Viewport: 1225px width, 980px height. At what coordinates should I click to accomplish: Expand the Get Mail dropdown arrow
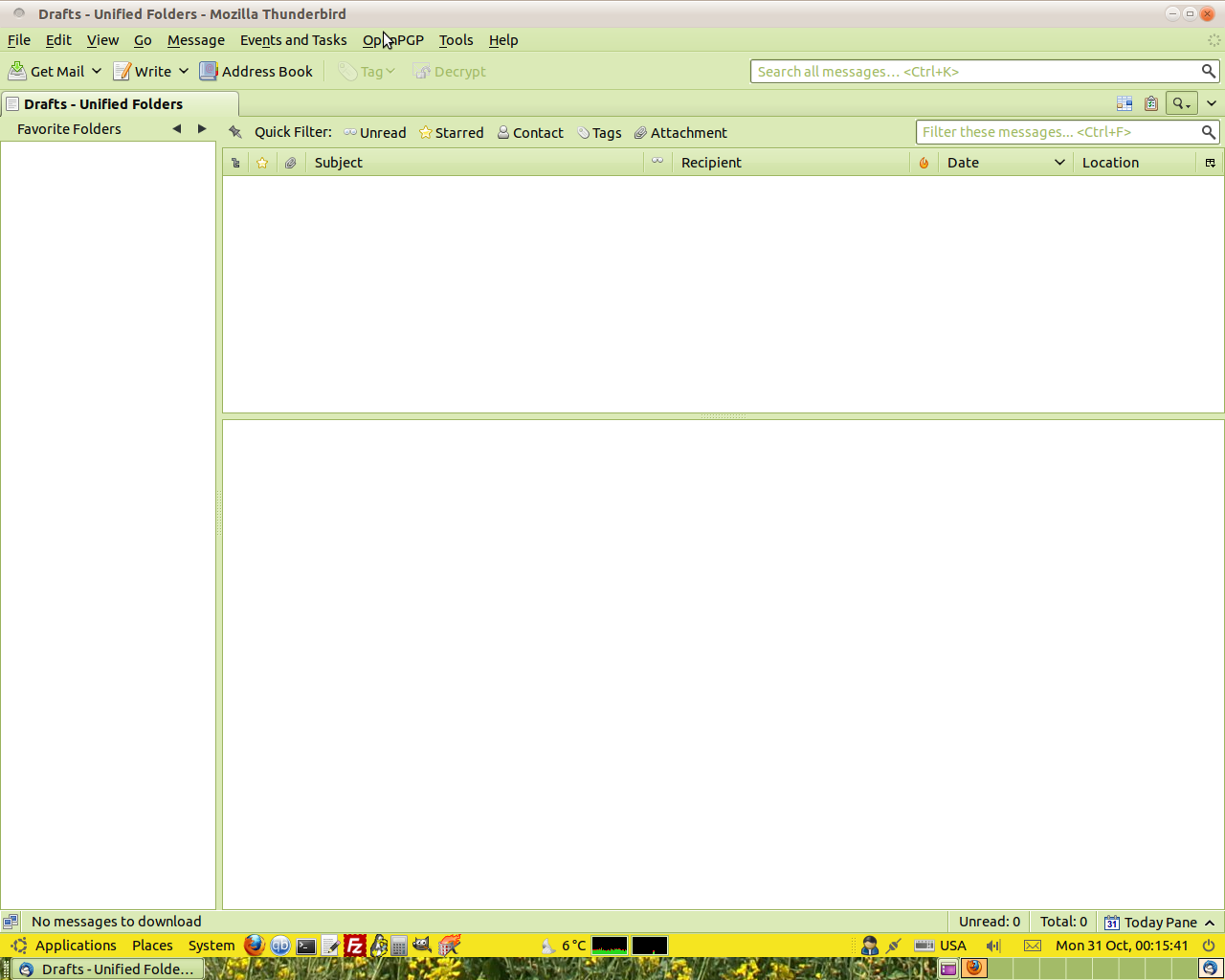(97, 72)
